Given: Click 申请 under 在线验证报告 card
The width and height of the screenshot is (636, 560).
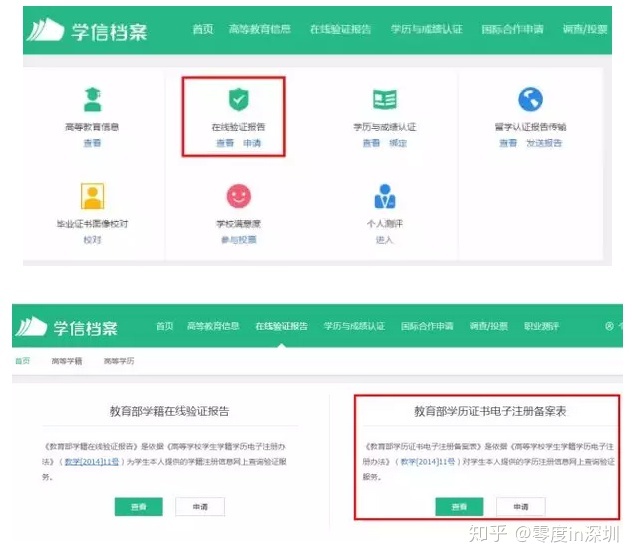Looking at the screenshot, I should [x=252, y=143].
